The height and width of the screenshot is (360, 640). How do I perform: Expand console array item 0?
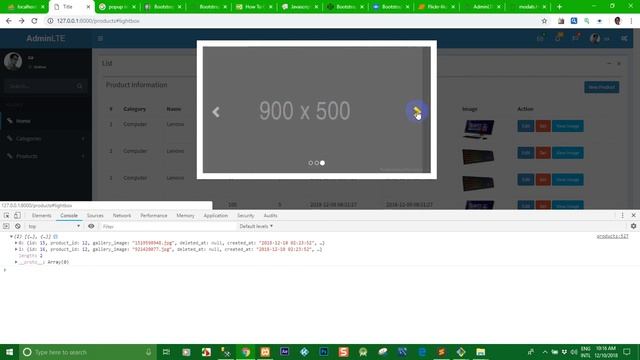[16, 243]
